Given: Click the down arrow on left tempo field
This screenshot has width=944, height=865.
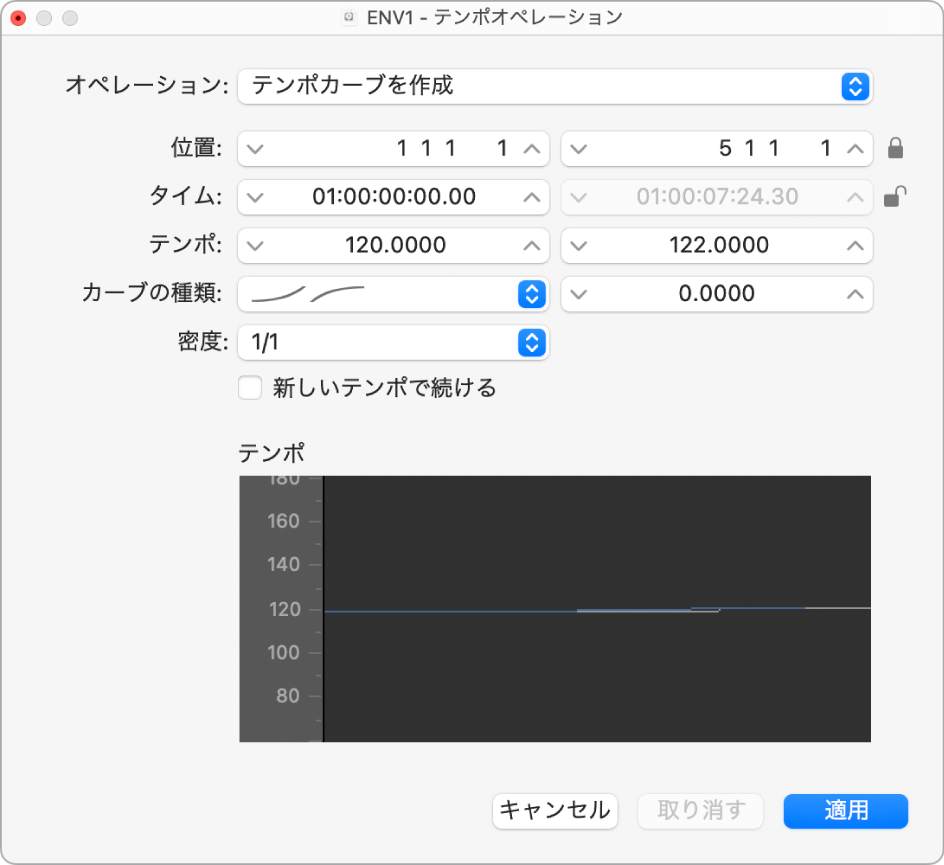Looking at the screenshot, I should click(x=253, y=245).
